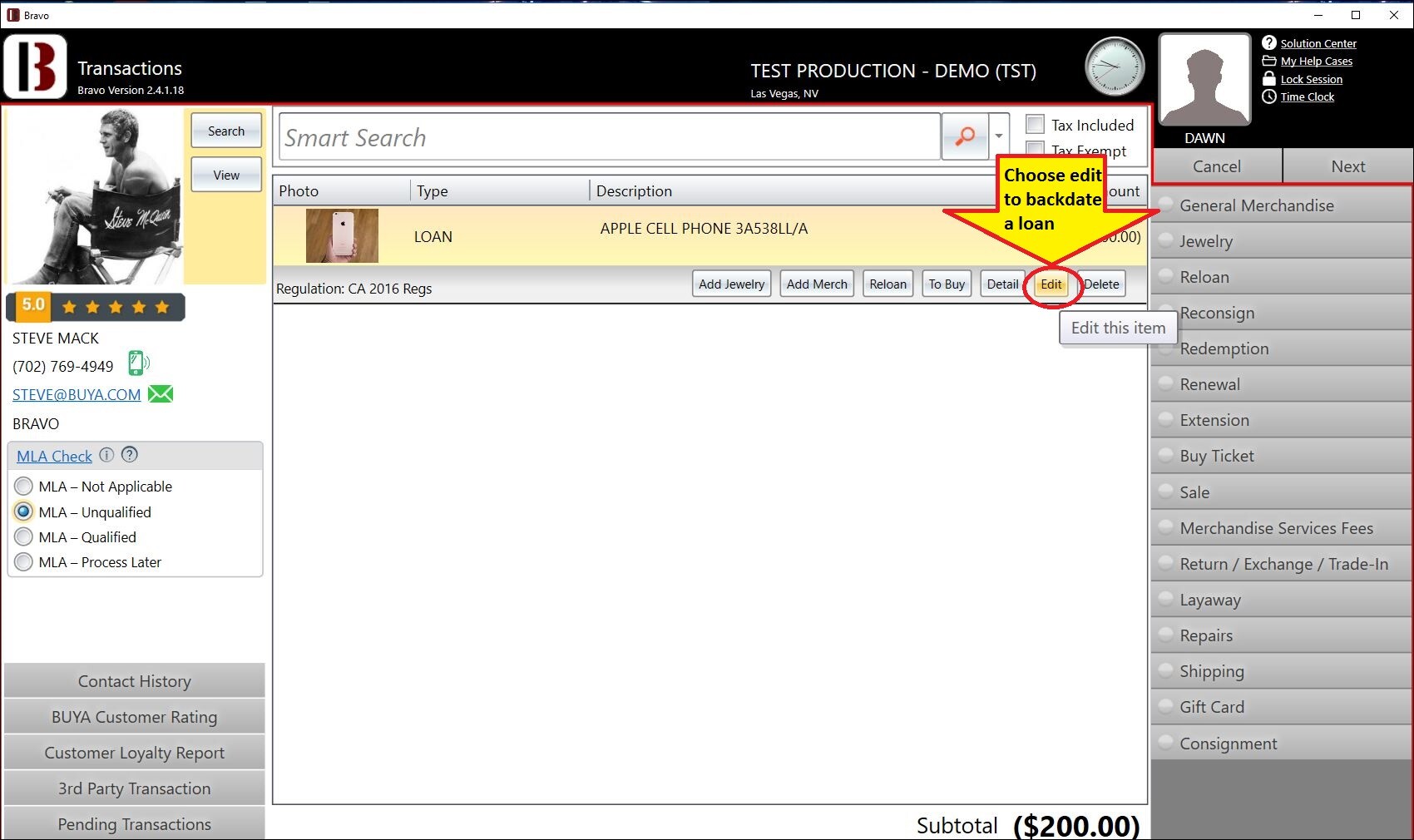1414x840 pixels.
Task: Click the MLA Check question mark icon
Action: 130,455
